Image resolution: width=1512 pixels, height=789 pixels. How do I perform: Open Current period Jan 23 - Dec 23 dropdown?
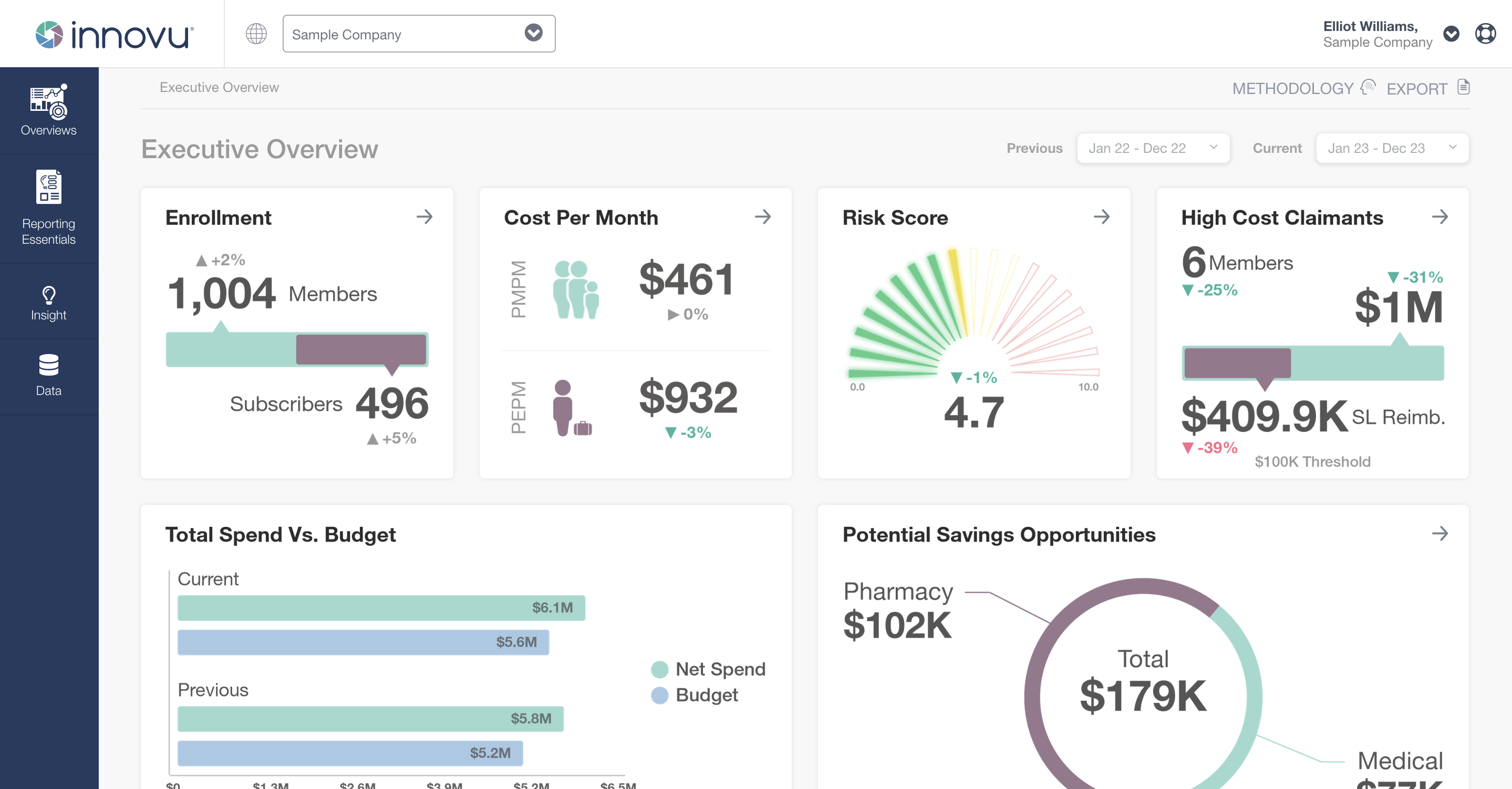[1392, 148]
